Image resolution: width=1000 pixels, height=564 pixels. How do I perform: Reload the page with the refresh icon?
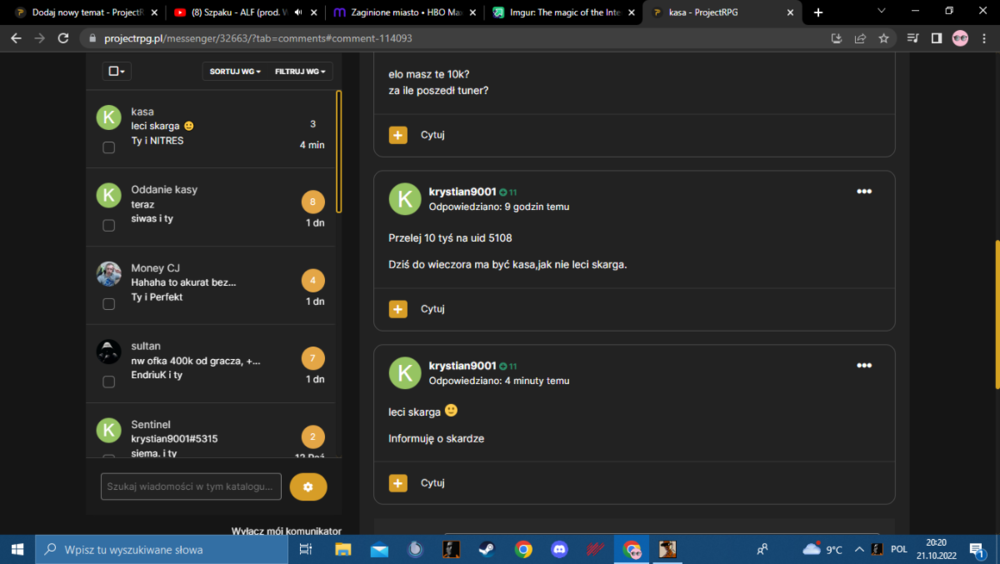[x=63, y=38]
